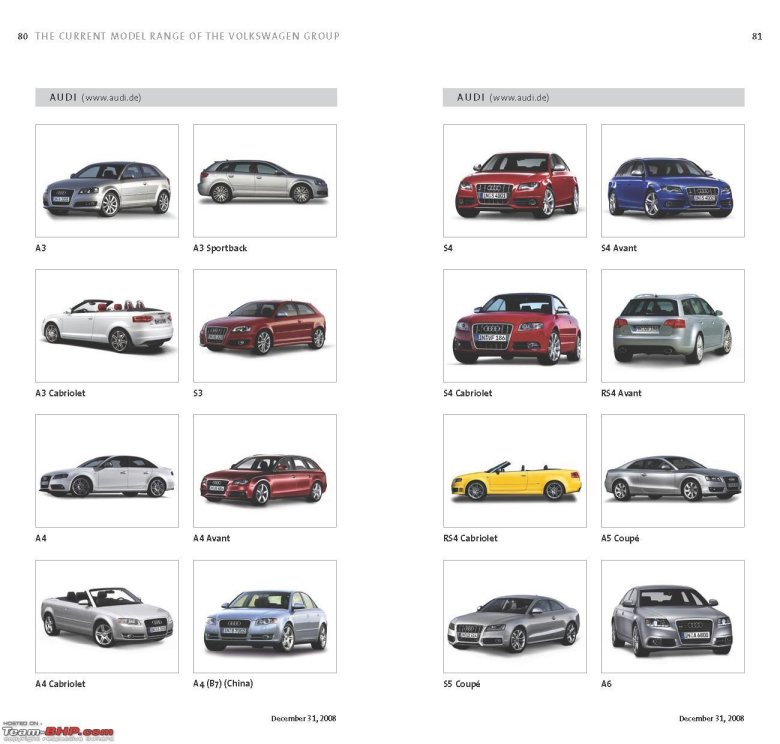
Task: Click the page header title text
Action: click(x=187, y=36)
